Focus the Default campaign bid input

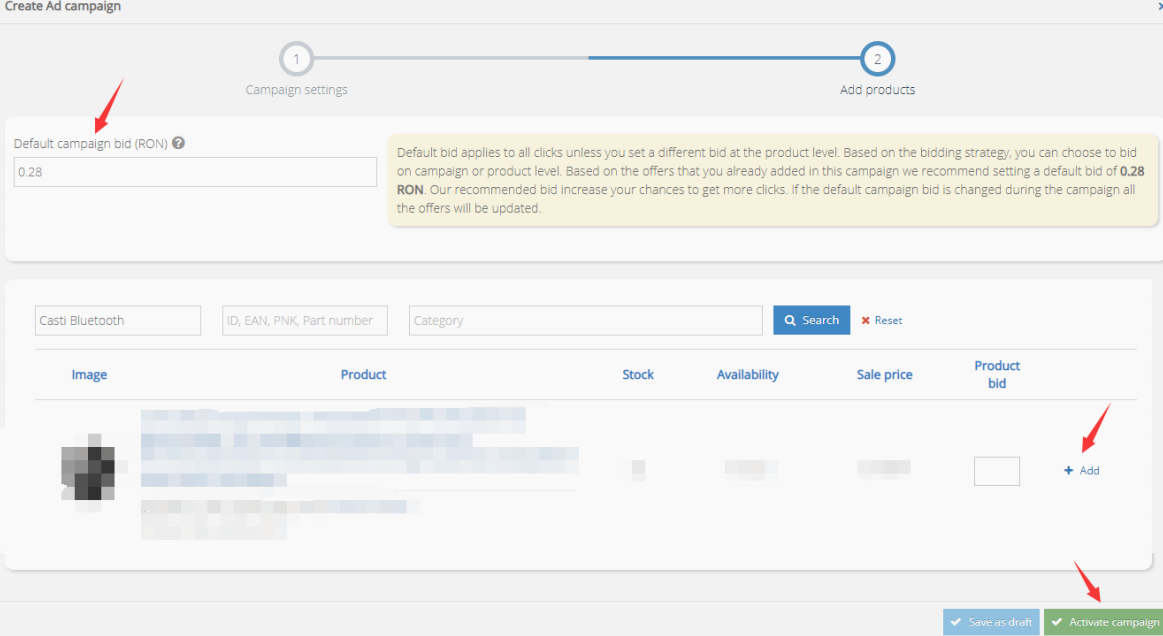195,172
